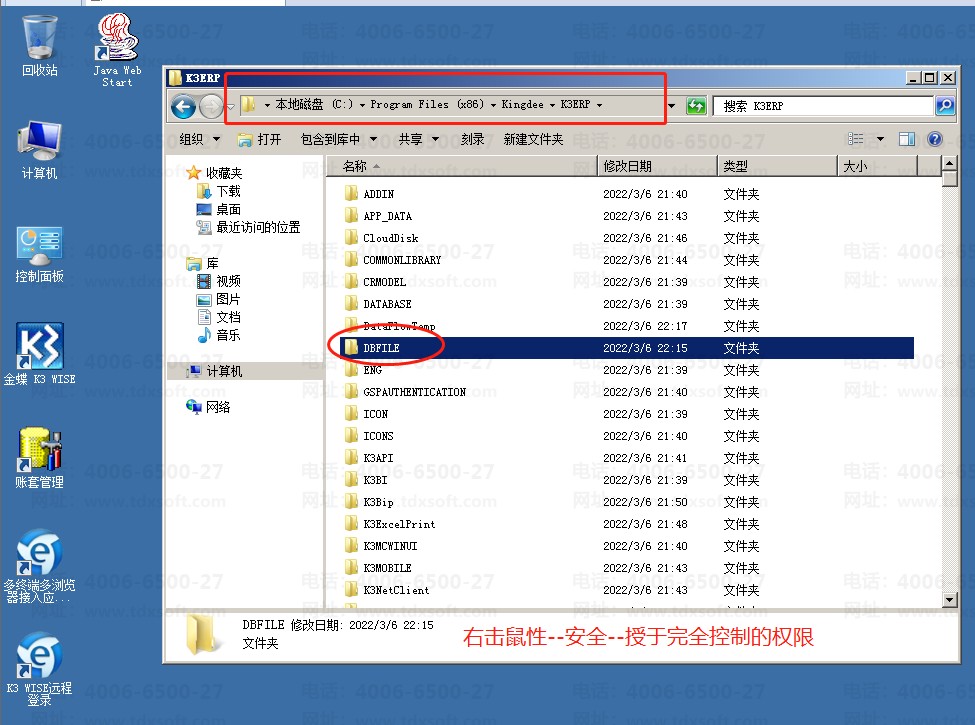Click the change view icon
Screen dimensions: 975x725
pos(856,139)
